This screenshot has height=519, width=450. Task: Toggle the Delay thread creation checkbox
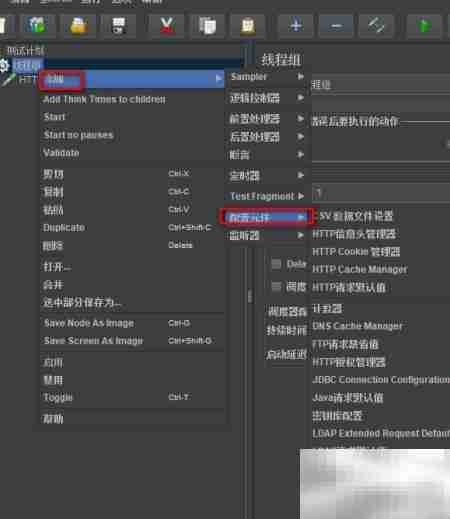276,264
